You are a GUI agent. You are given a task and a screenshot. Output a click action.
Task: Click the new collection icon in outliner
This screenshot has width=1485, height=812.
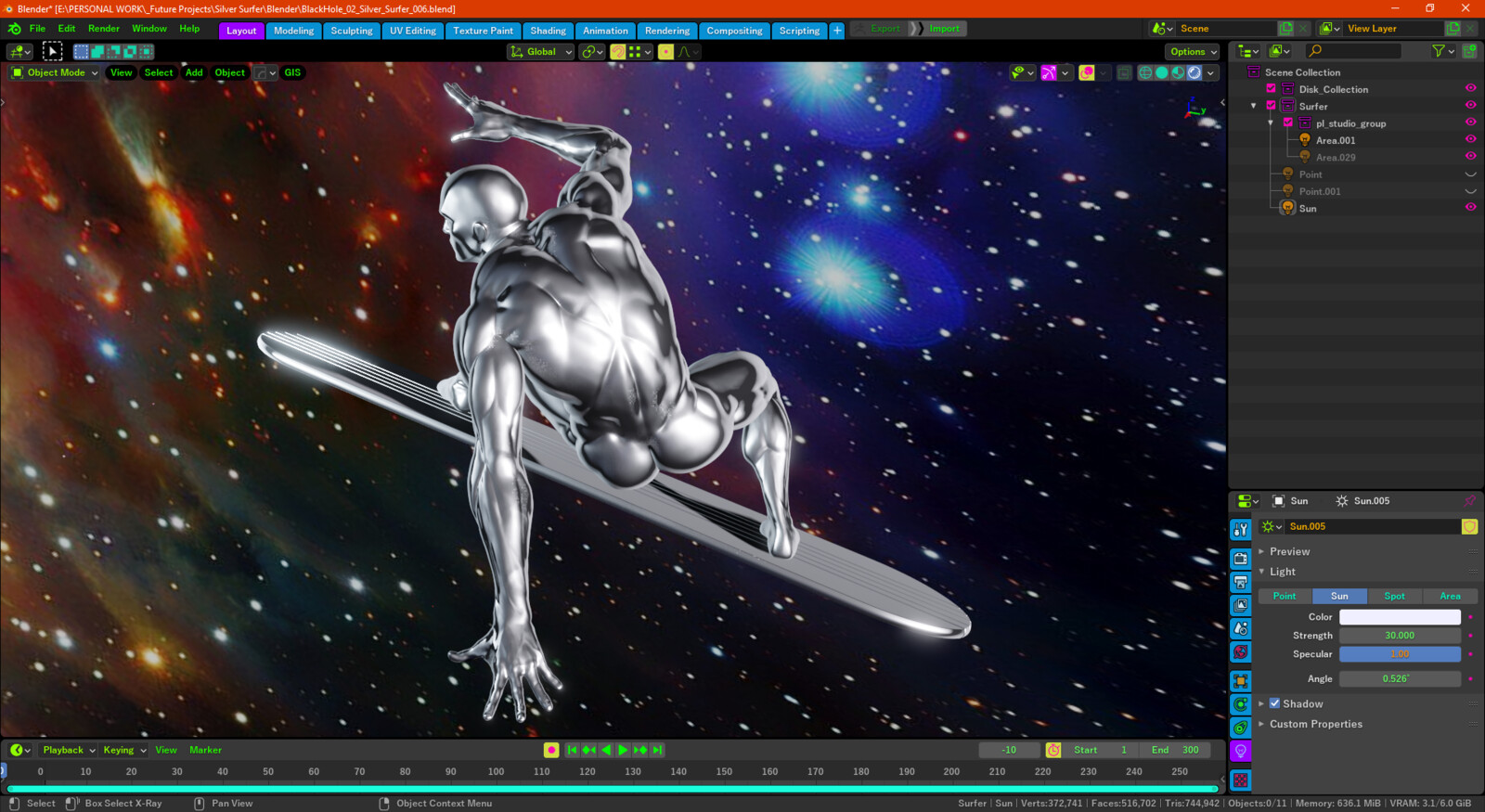tap(1469, 52)
